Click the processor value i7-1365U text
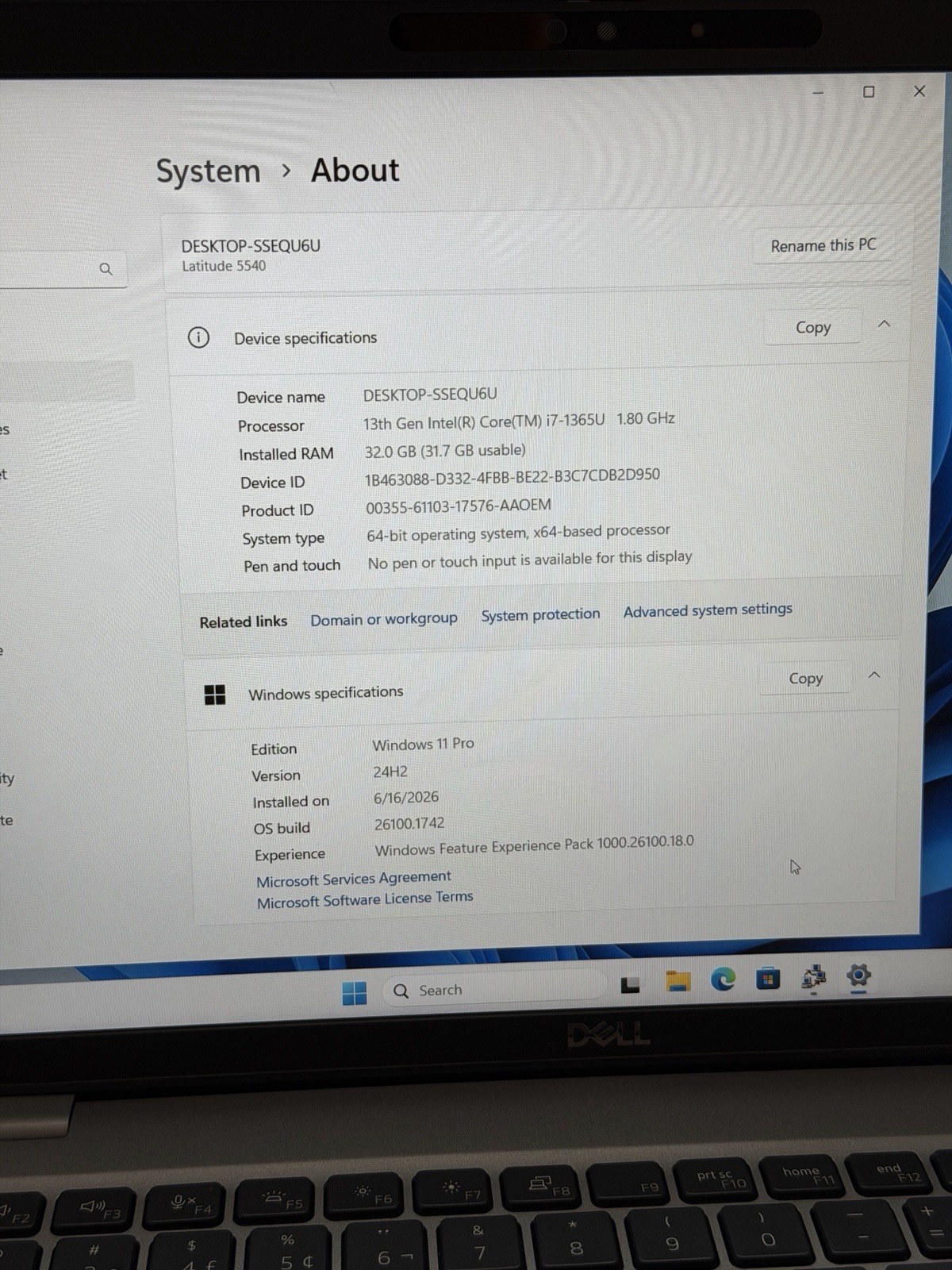Screen dimensions: 952x1270 [x=574, y=420]
